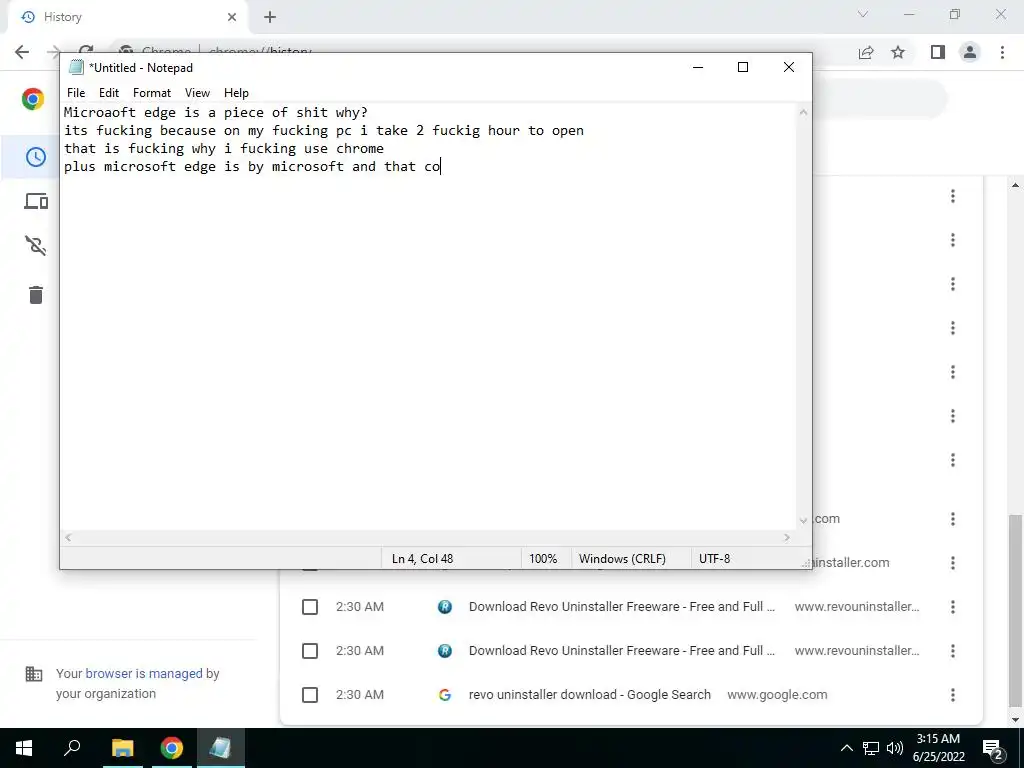Click the building icon by managed notice
The height and width of the screenshot is (768, 1024).
pyautogui.click(x=34, y=674)
